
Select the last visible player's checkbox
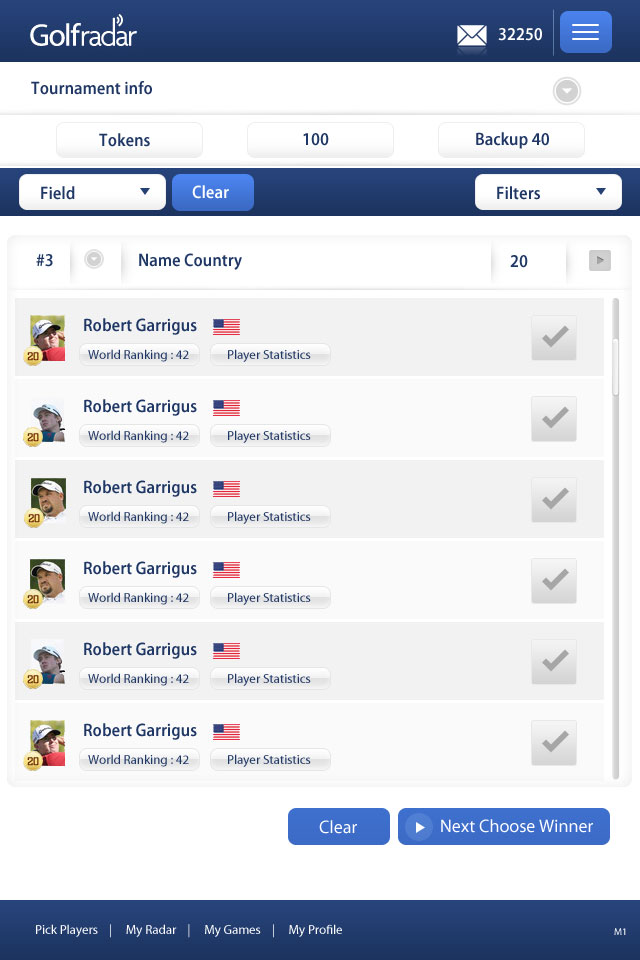[x=554, y=742]
